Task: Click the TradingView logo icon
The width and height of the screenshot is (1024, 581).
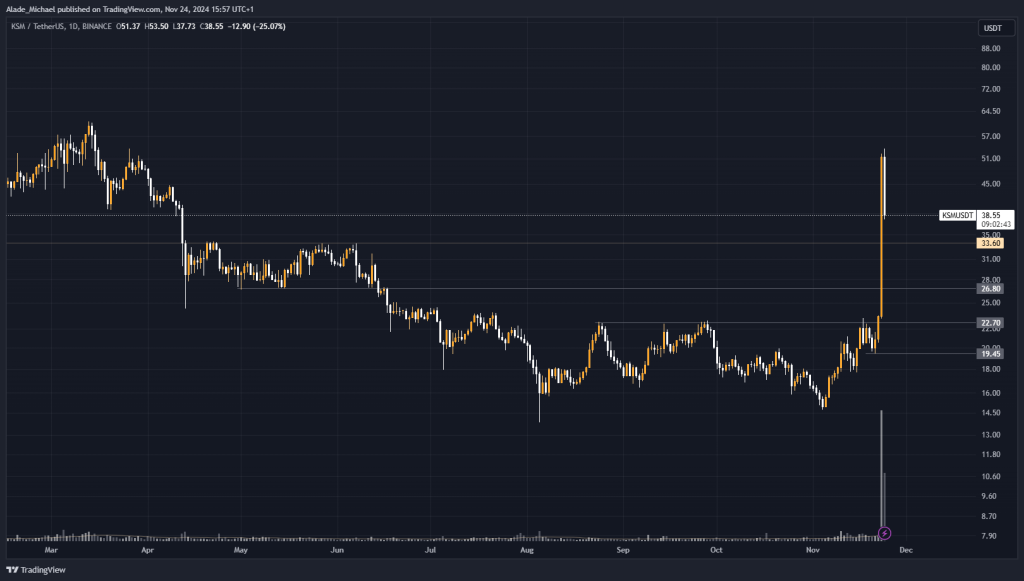Action: click(14, 570)
